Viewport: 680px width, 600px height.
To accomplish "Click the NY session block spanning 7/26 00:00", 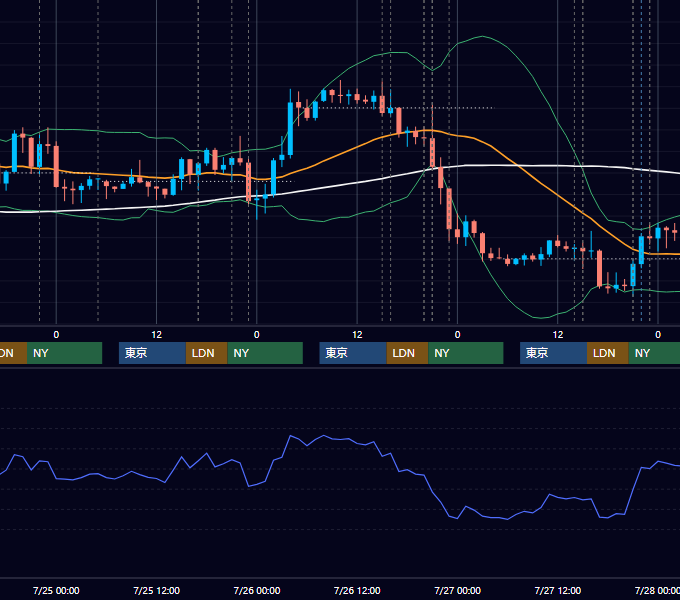I will pos(265,353).
